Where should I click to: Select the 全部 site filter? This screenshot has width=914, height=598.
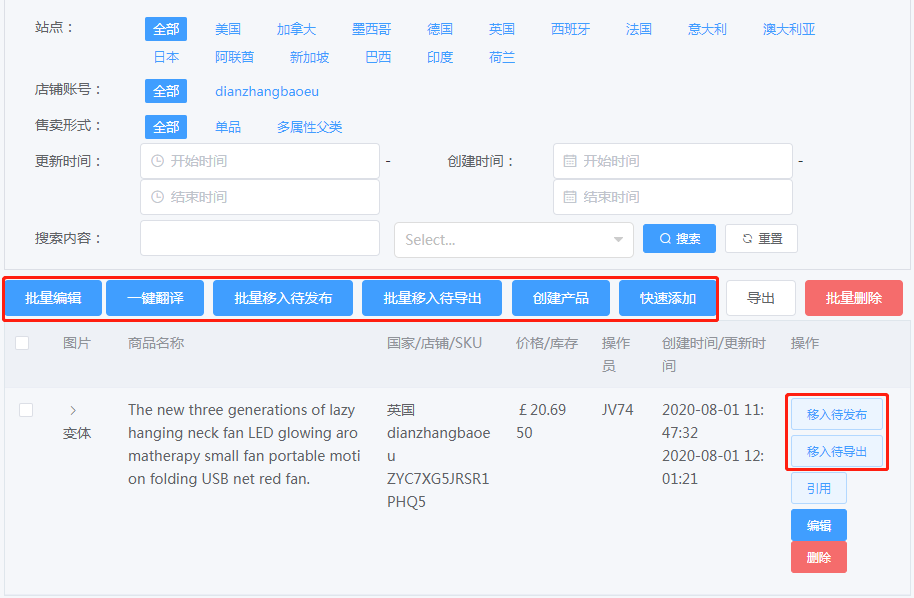point(166,29)
